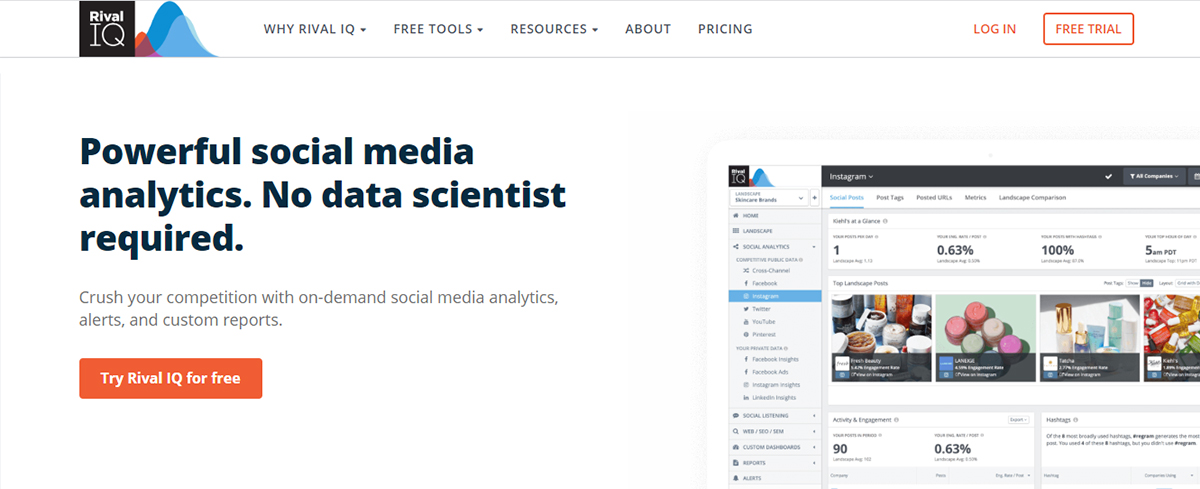Click the Try Rival IQ for free button
This screenshot has height=489, width=1200.
tap(171, 378)
